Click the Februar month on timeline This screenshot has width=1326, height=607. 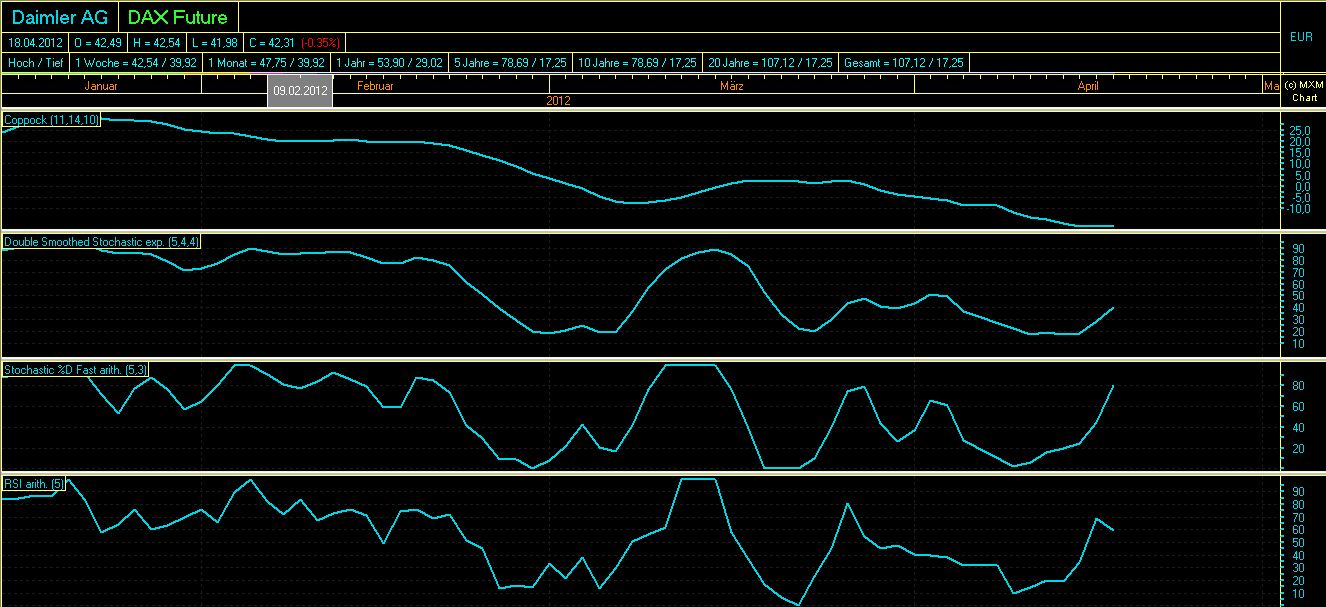(376, 86)
